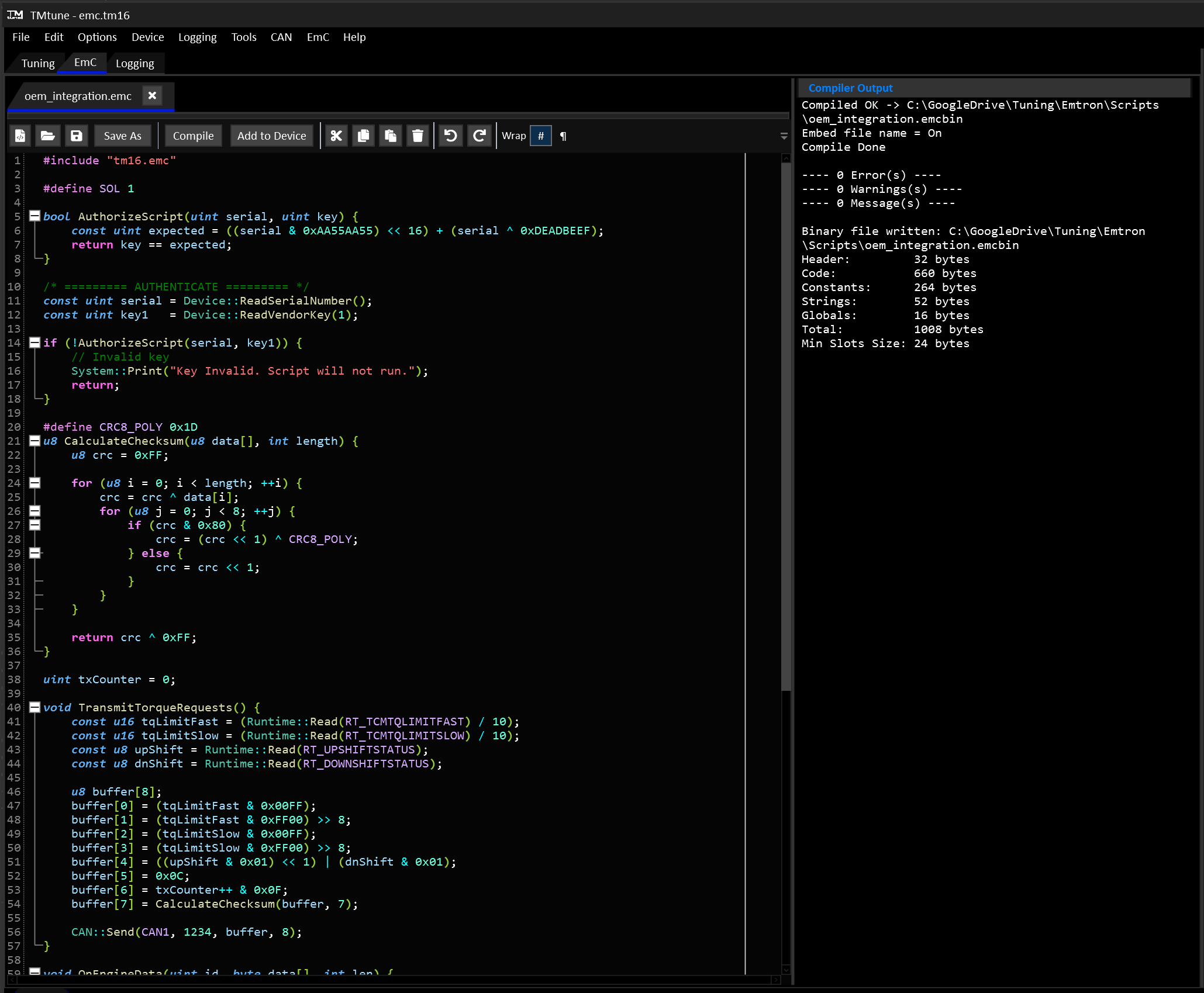Open the Logging menu in the menu bar
The image size is (1204, 993).
click(x=197, y=37)
